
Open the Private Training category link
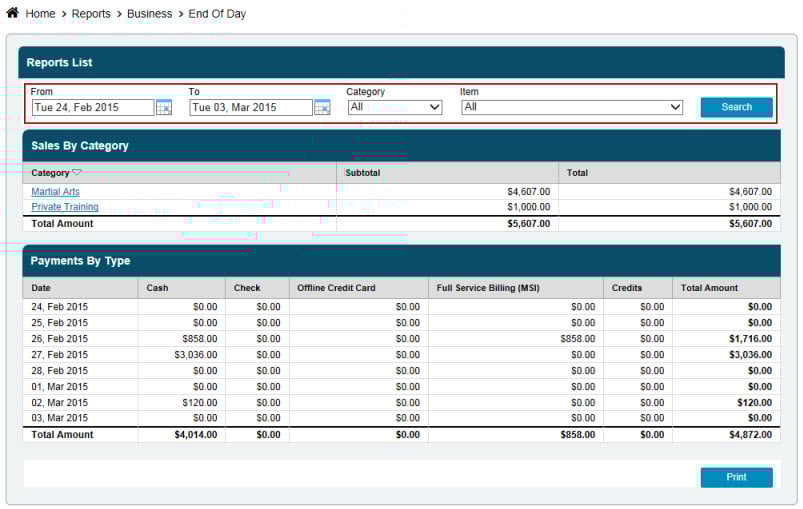[65, 207]
